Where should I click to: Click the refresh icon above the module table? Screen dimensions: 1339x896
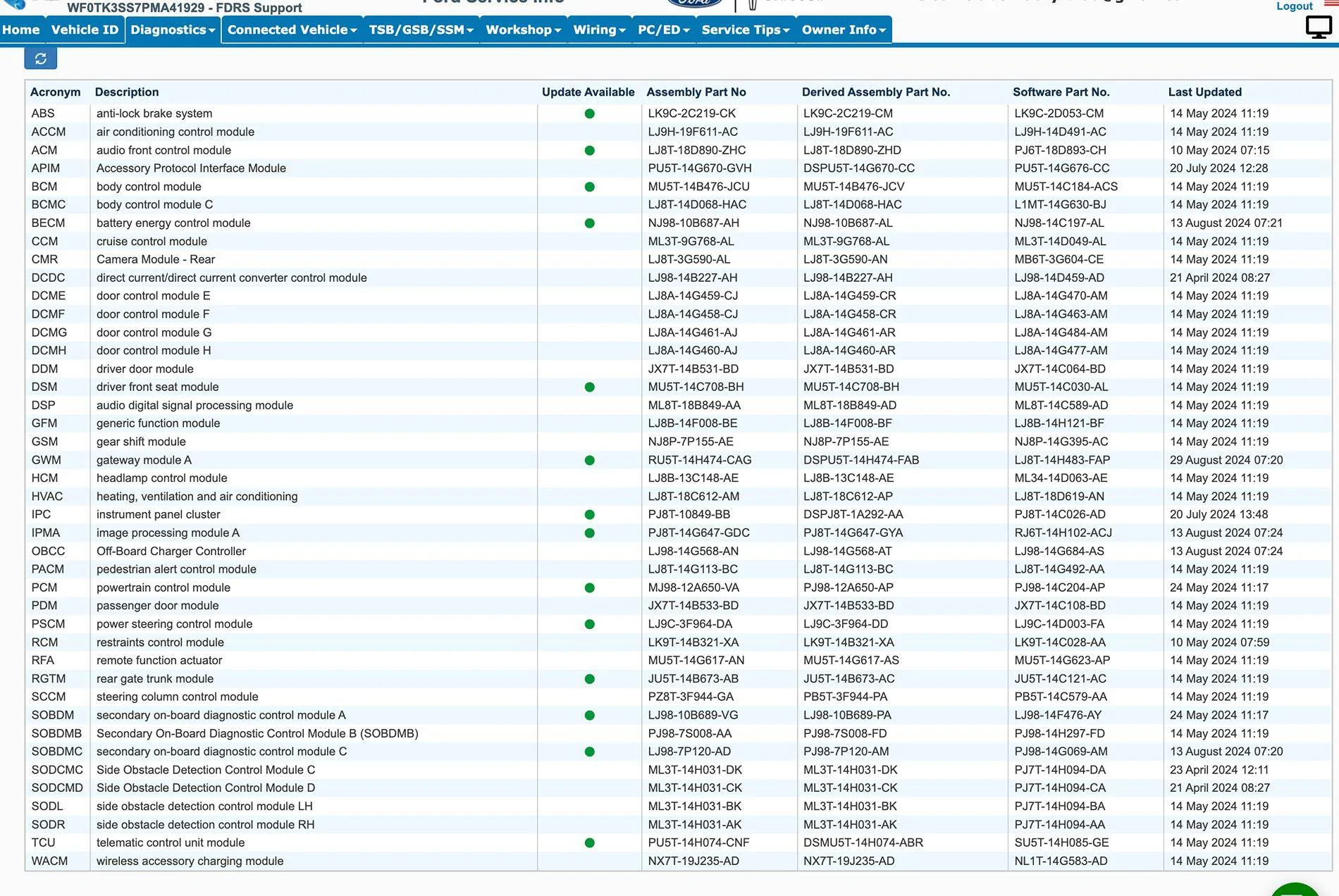tap(41, 58)
